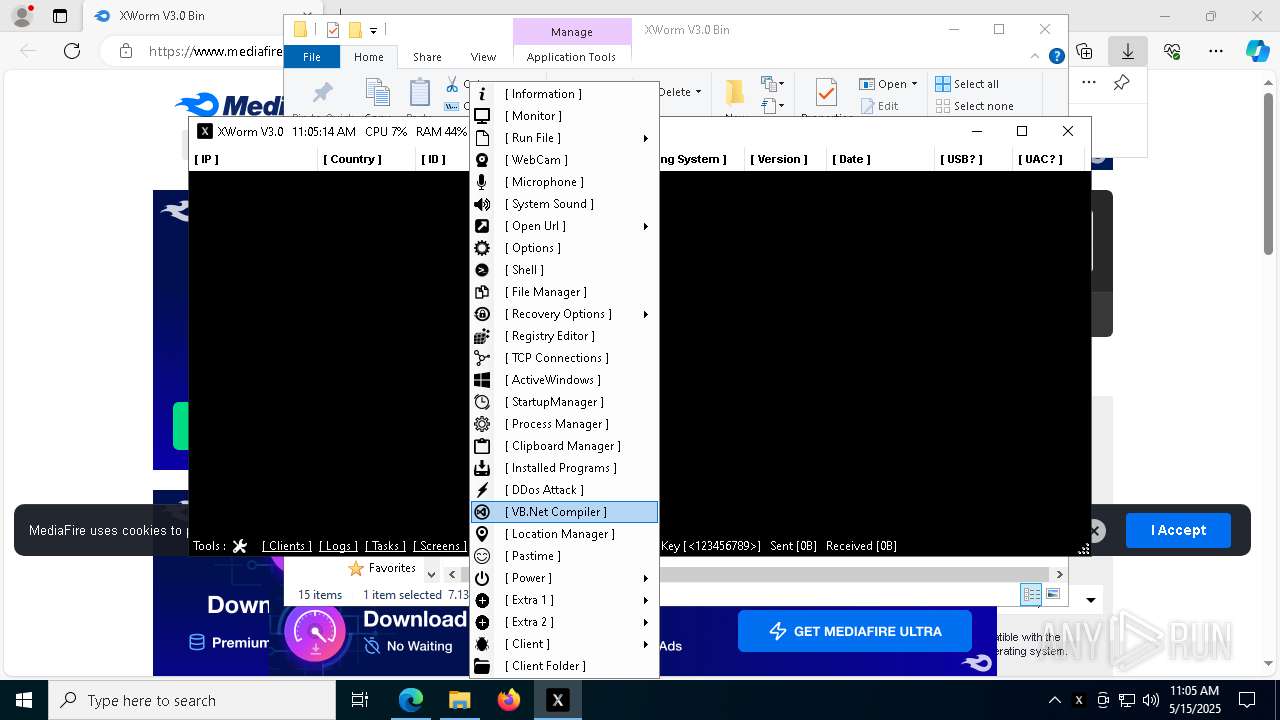The width and height of the screenshot is (1280, 720).
Task: Switch Explorer to details view
Action: pyautogui.click(x=1031, y=594)
